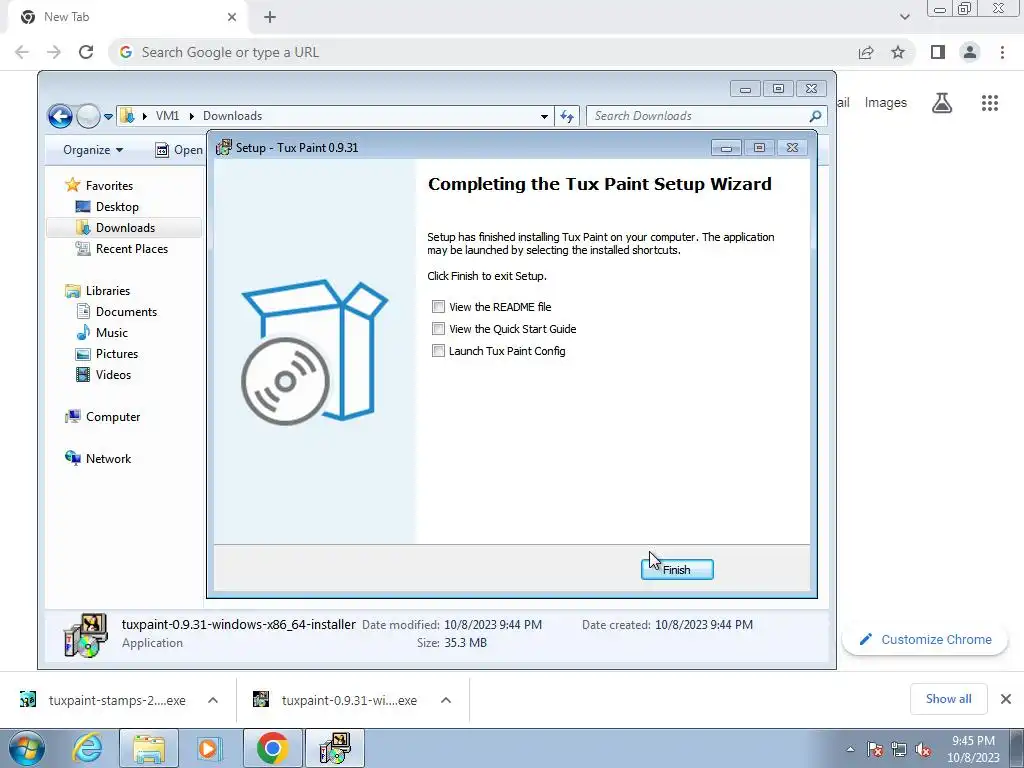The image size is (1024, 768).
Task: Click share page icon in address bar
Action: [866, 52]
